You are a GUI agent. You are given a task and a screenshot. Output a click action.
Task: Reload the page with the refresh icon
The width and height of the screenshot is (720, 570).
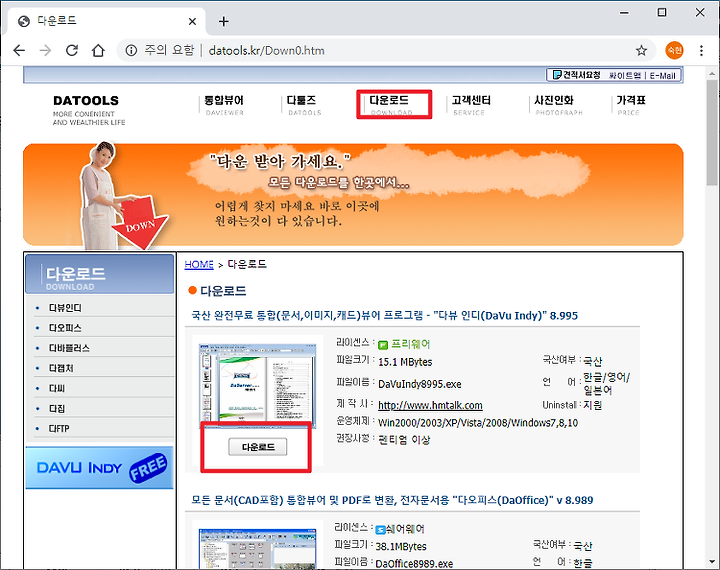coord(72,50)
